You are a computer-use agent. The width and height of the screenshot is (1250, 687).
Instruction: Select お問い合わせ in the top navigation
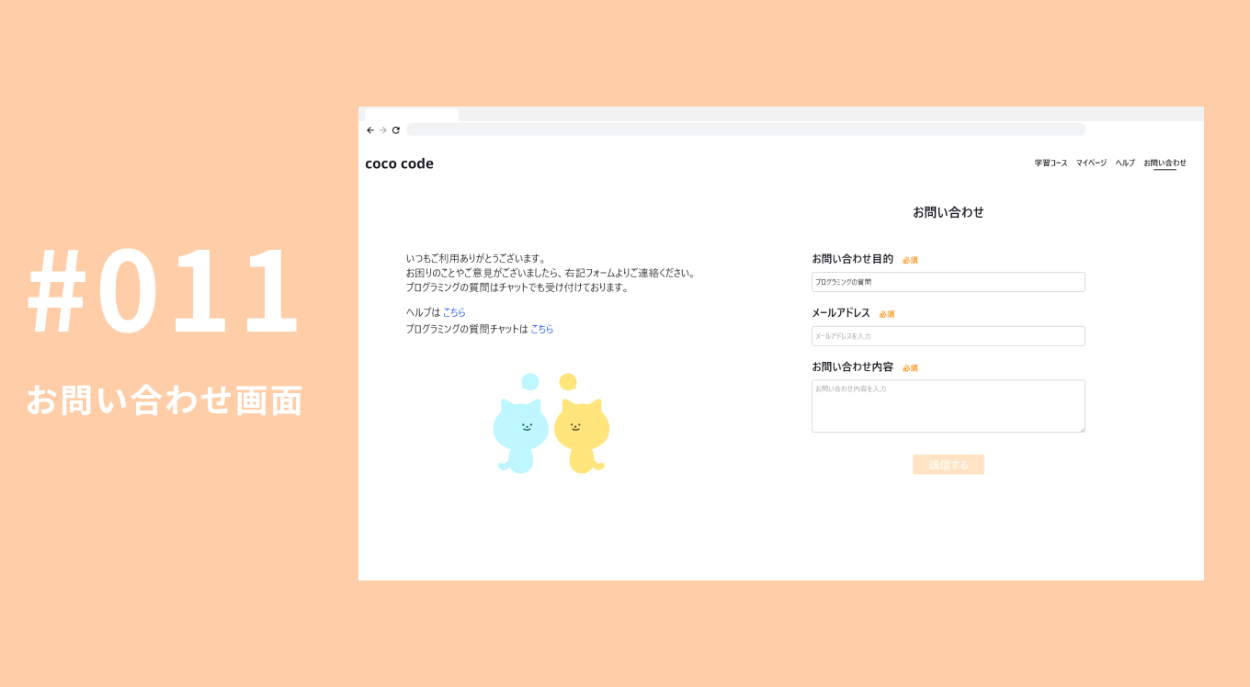(x=1165, y=163)
